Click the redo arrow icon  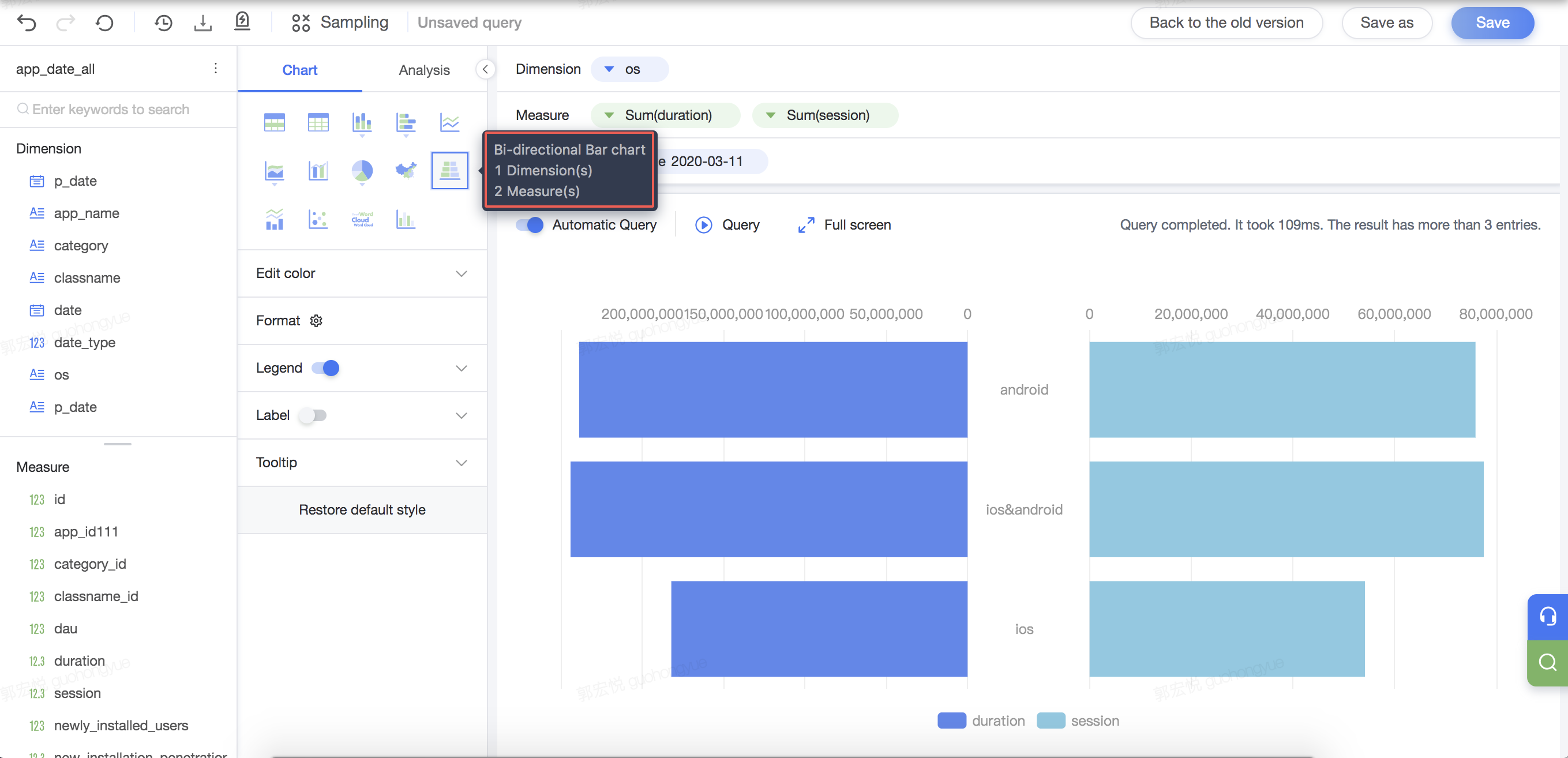tap(65, 23)
